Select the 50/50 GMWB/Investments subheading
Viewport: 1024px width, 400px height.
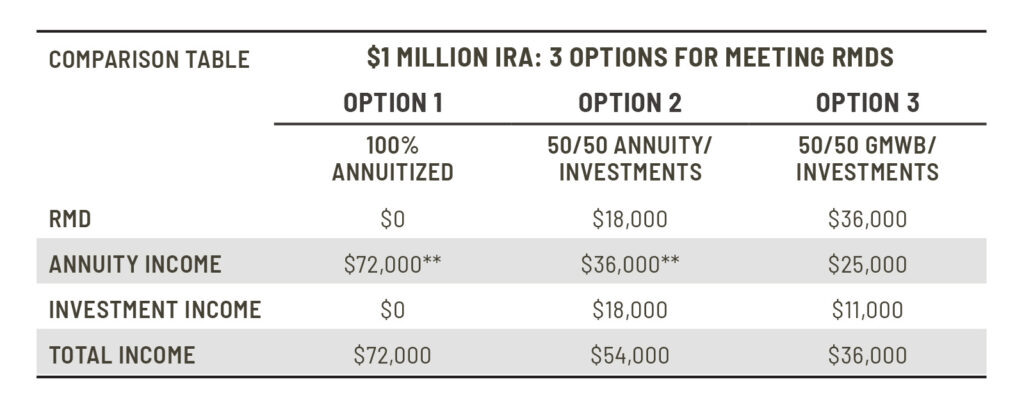coord(867,159)
